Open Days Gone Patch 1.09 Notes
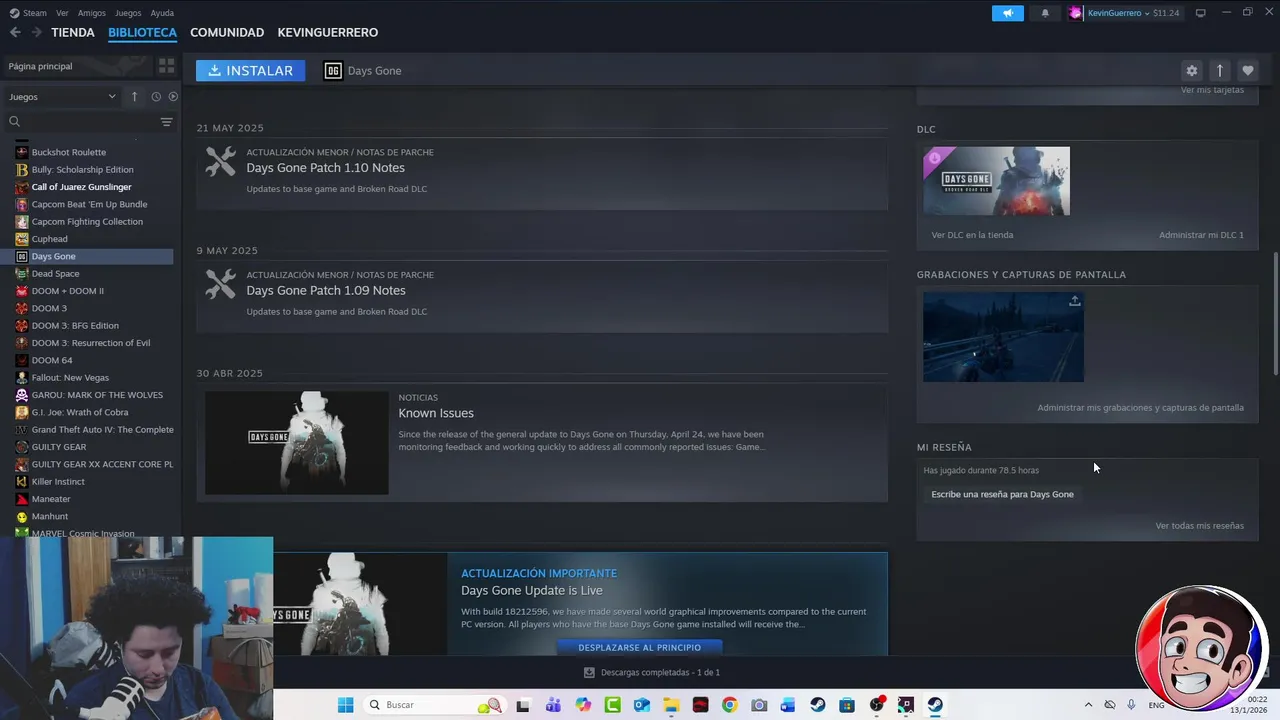Image resolution: width=1280 pixels, height=720 pixels. pyautogui.click(x=325, y=290)
